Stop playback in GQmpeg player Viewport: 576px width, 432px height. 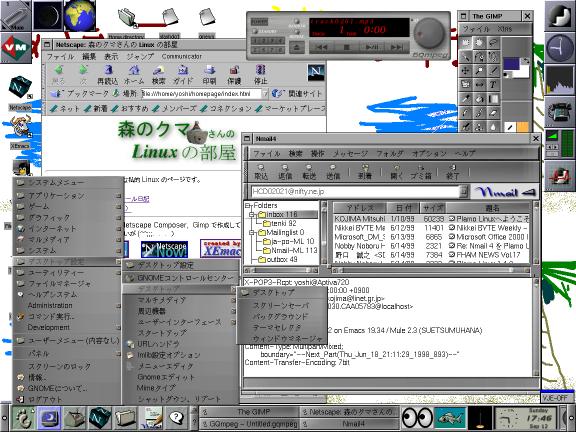pos(346,47)
